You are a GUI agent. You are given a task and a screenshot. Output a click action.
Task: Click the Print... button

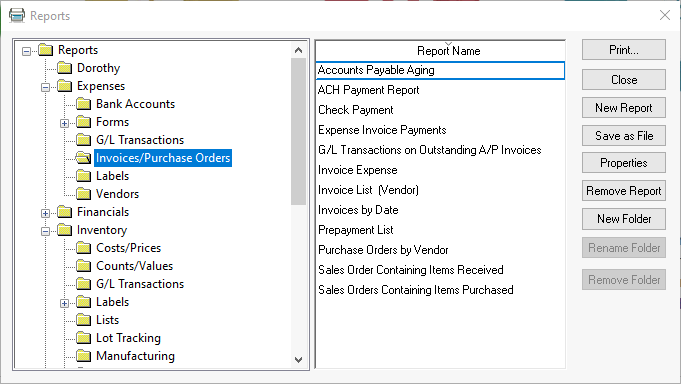624,50
